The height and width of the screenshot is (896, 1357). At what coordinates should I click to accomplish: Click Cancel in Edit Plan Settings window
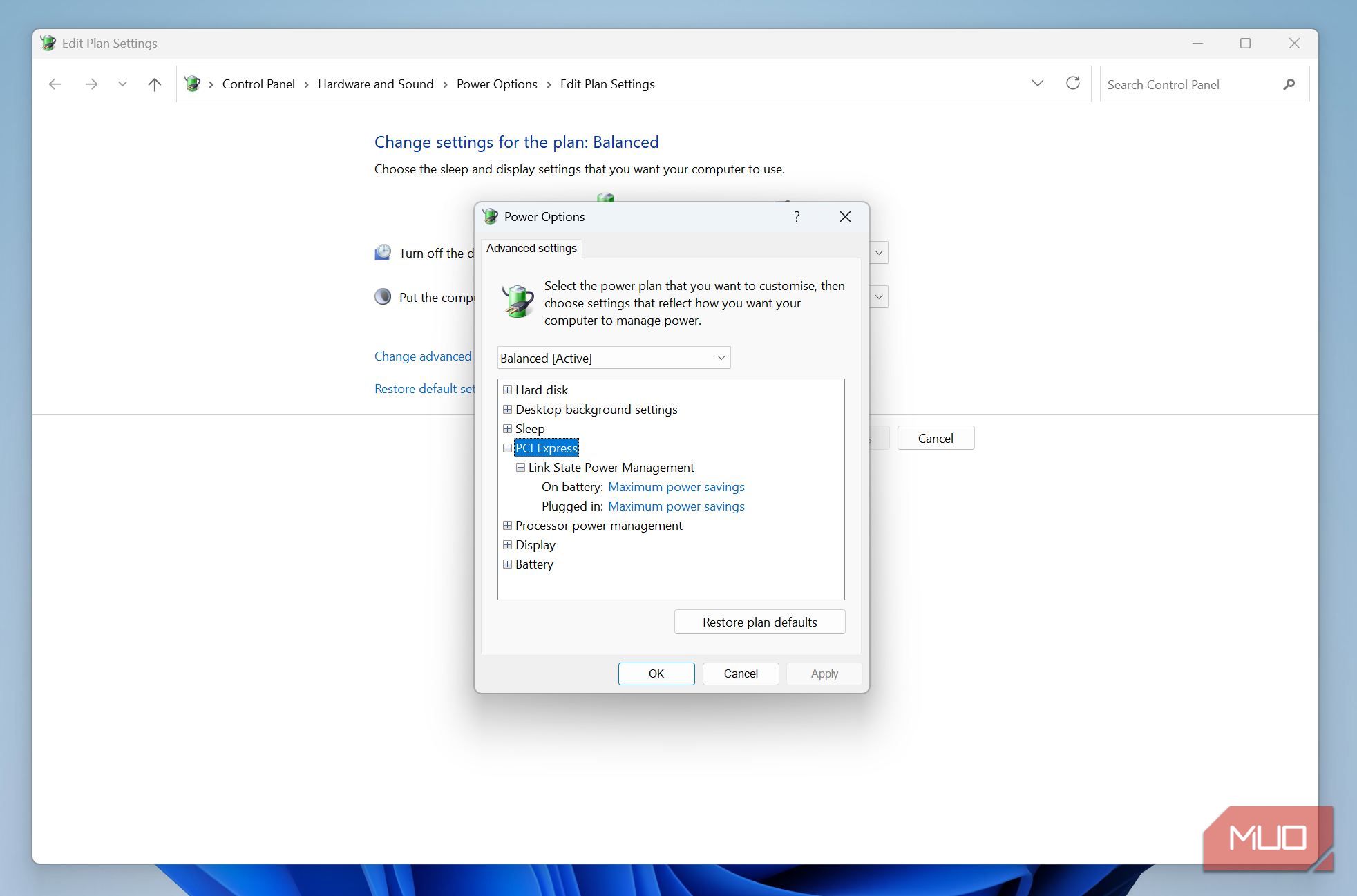tap(936, 438)
